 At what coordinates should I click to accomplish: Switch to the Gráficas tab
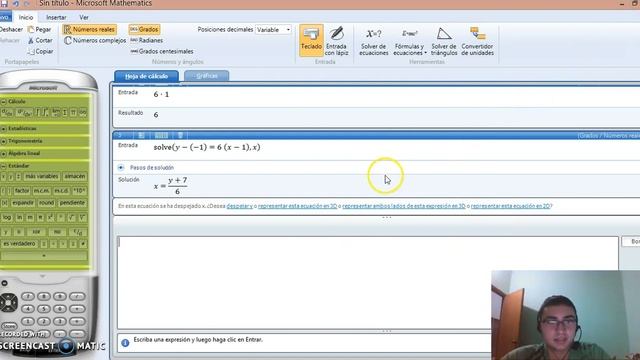coord(207,76)
